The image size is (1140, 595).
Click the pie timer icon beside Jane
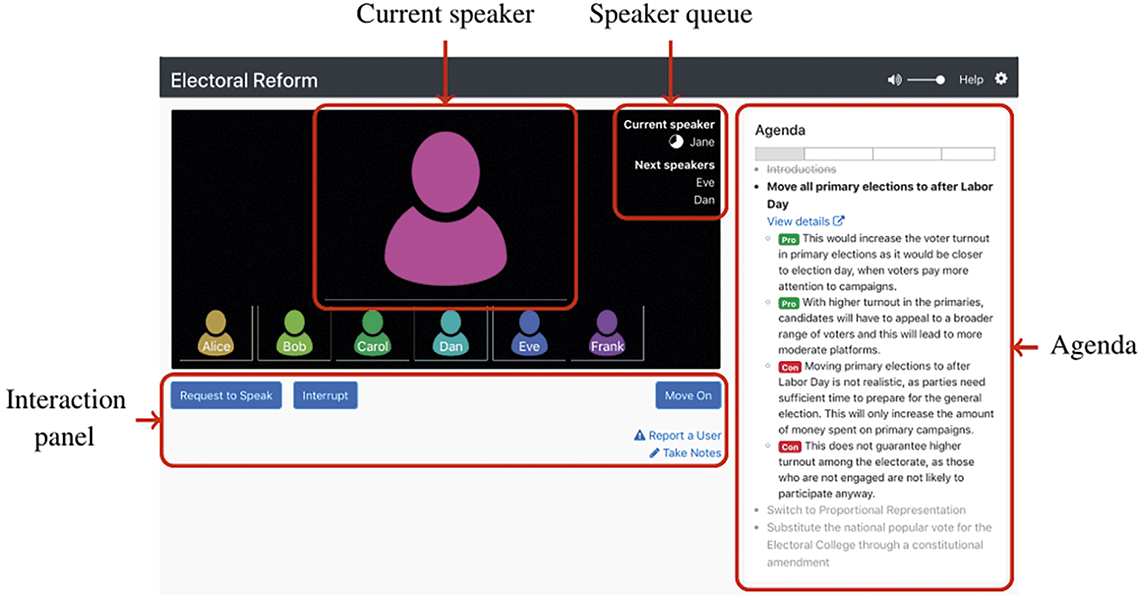coord(676,142)
